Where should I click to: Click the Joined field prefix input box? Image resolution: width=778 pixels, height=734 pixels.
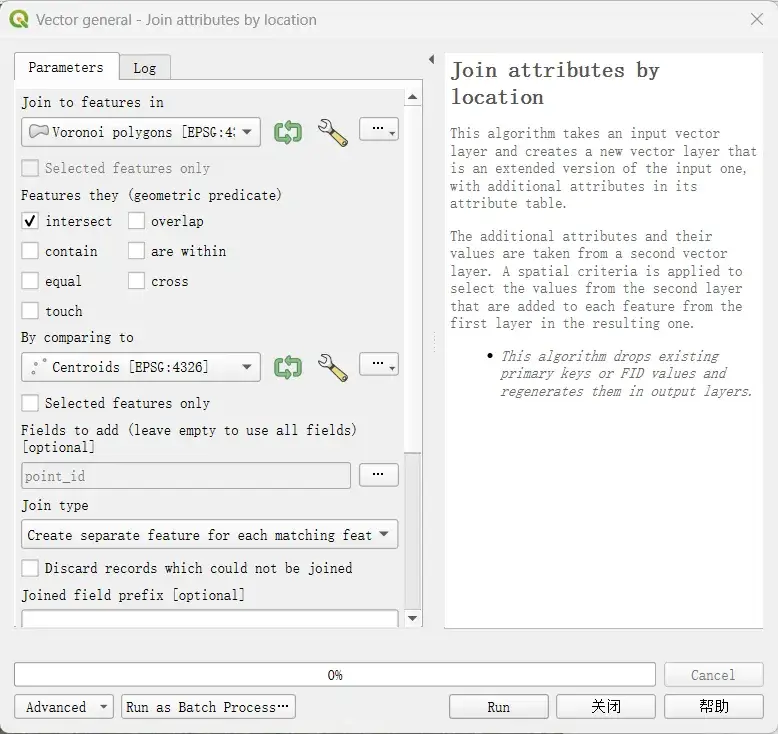click(209, 618)
